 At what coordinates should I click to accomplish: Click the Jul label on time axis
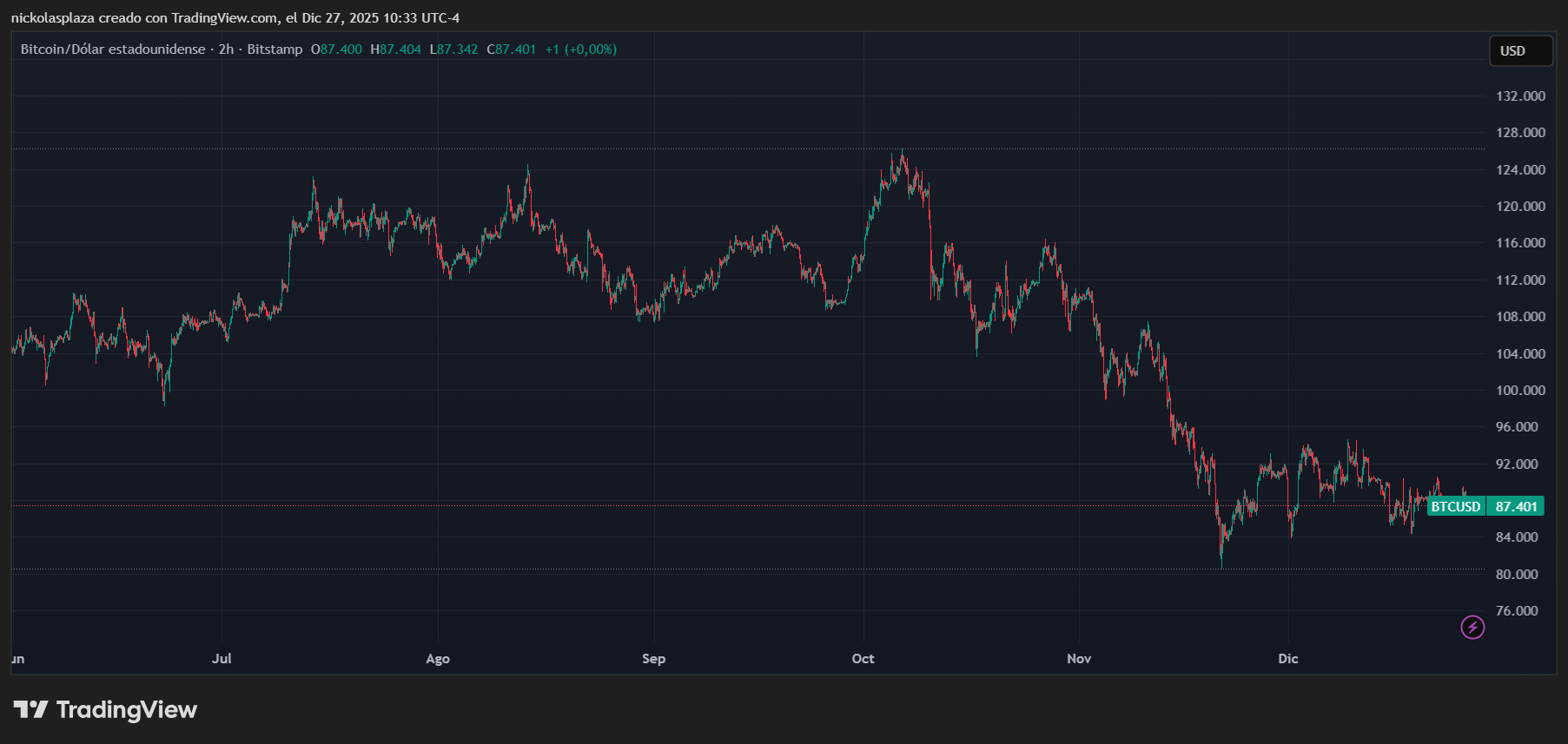222,659
